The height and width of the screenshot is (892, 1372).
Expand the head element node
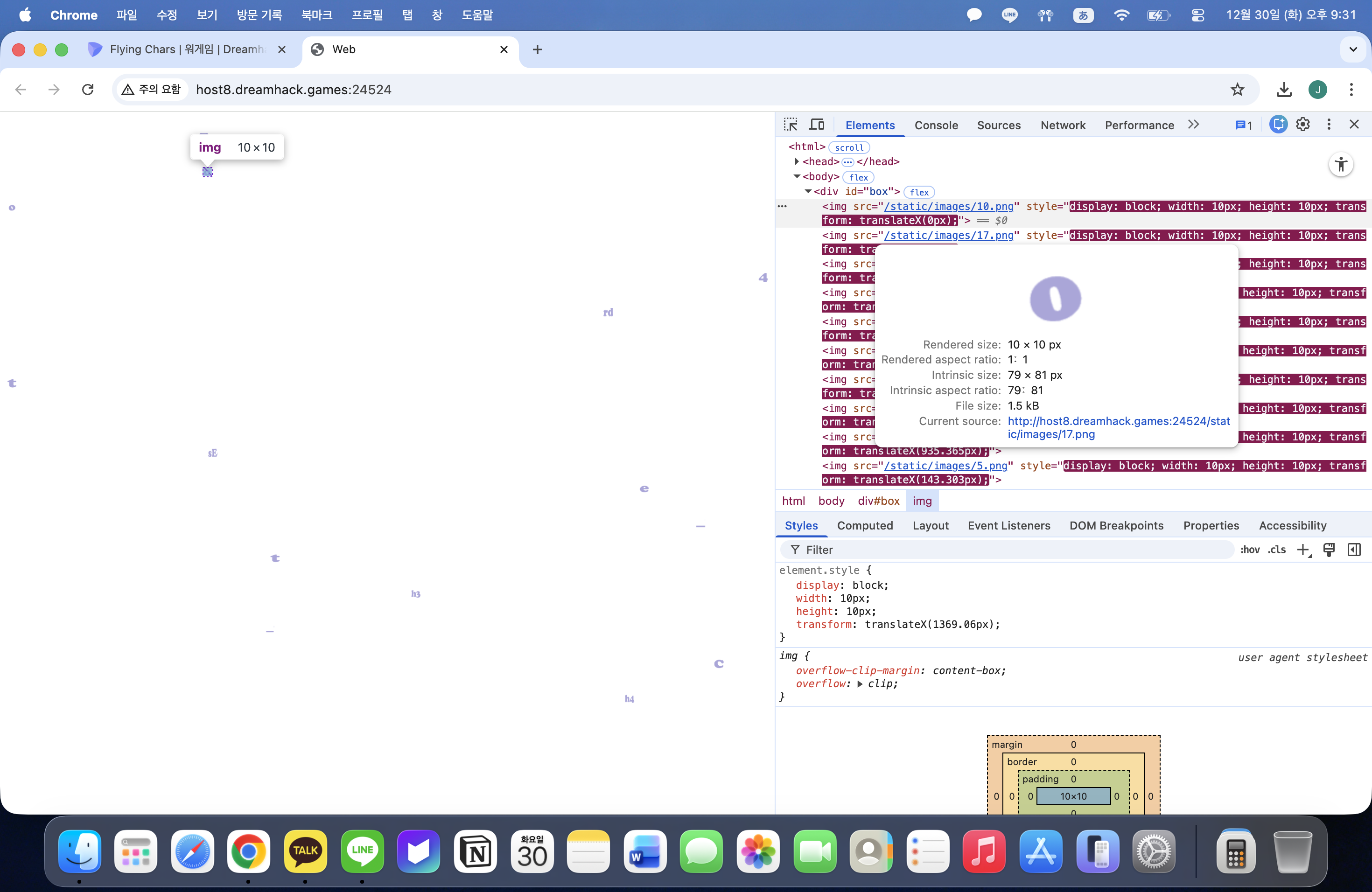tap(797, 162)
